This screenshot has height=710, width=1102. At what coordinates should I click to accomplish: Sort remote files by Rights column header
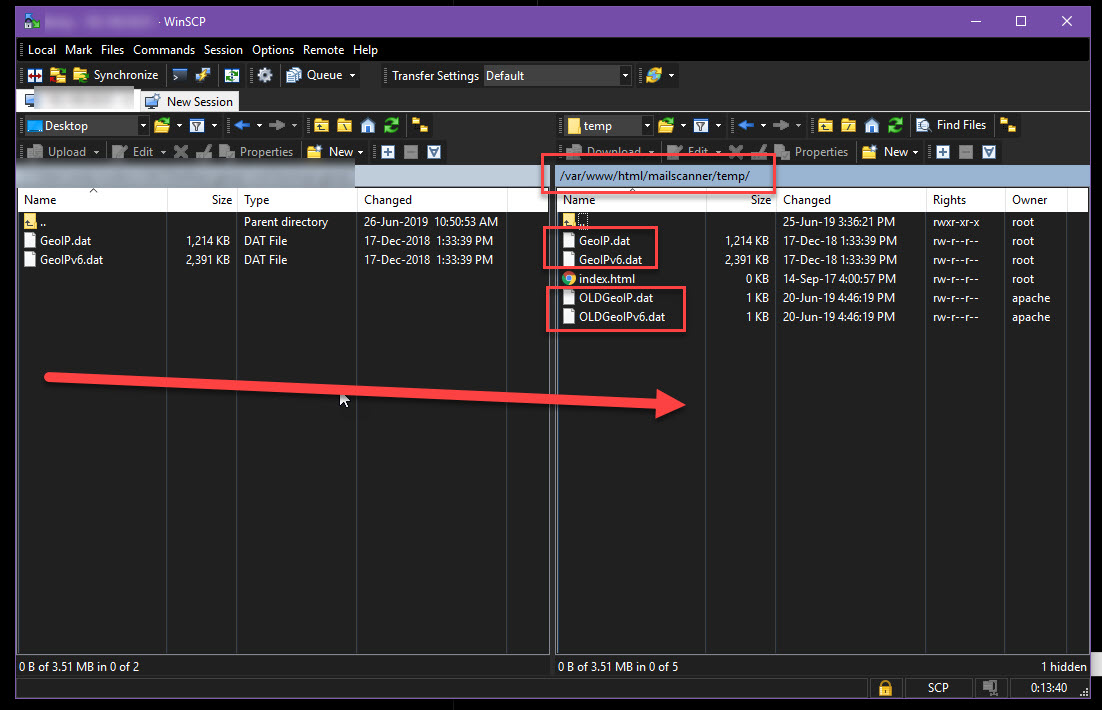coord(949,200)
